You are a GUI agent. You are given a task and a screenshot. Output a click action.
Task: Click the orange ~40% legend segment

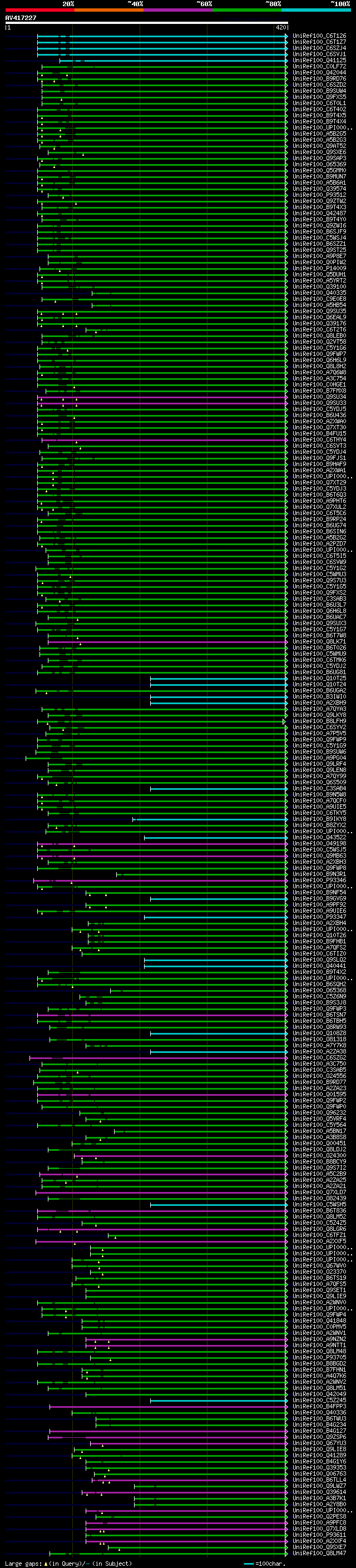point(109,11)
